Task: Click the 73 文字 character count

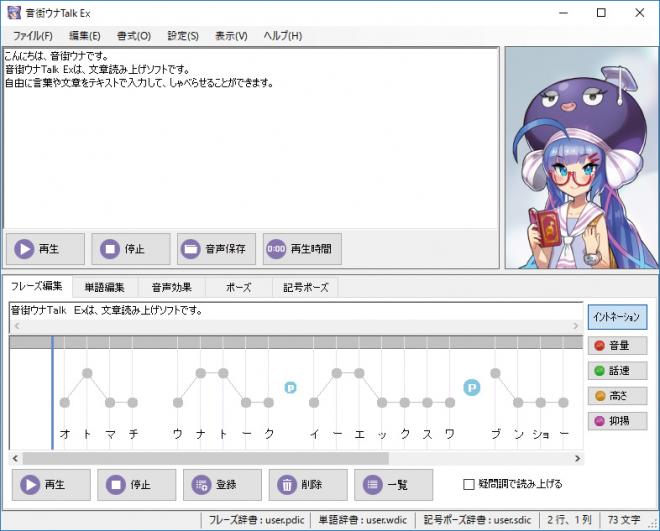Action: click(624, 520)
